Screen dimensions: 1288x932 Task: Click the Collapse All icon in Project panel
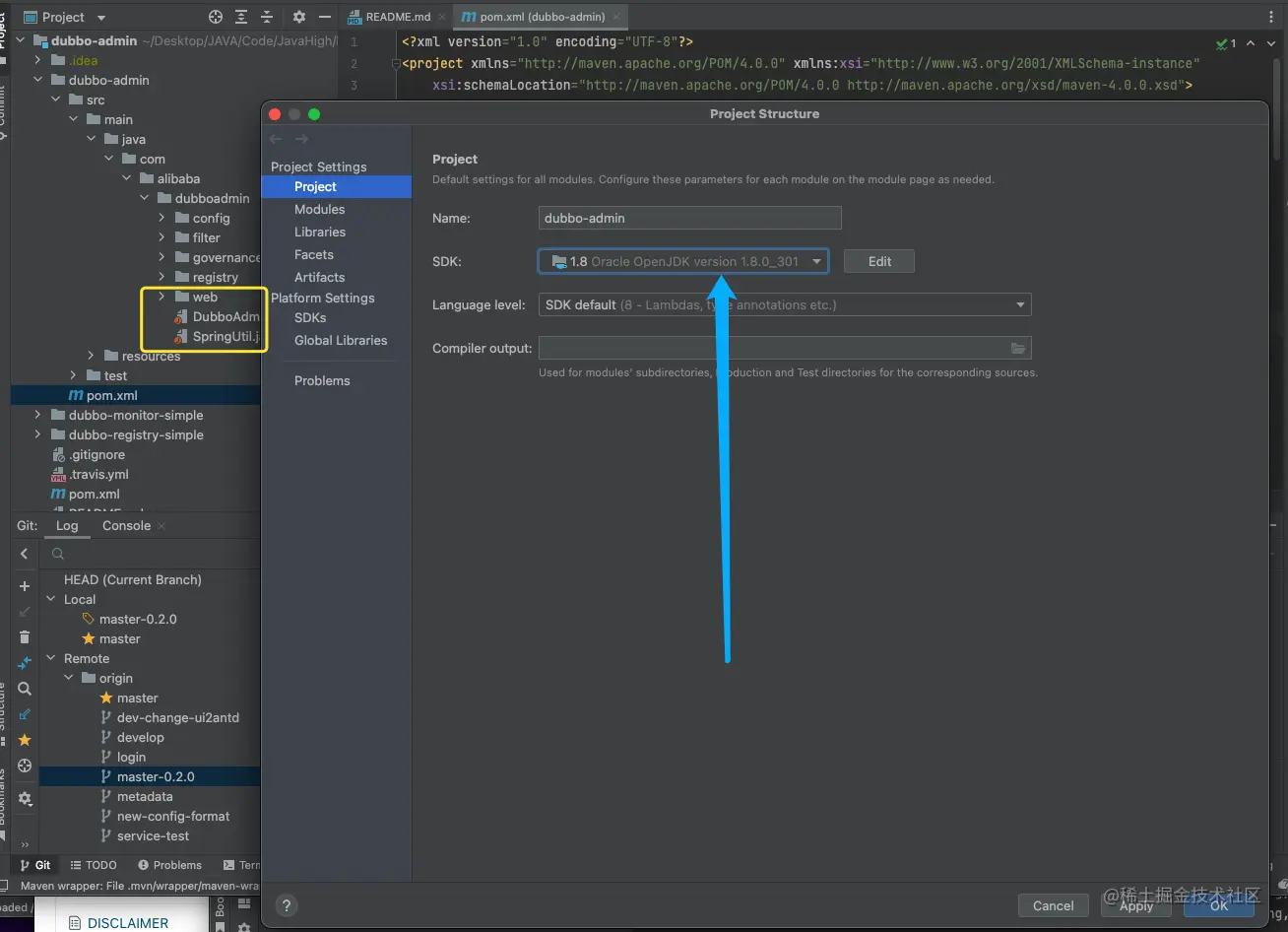click(267, 17)
